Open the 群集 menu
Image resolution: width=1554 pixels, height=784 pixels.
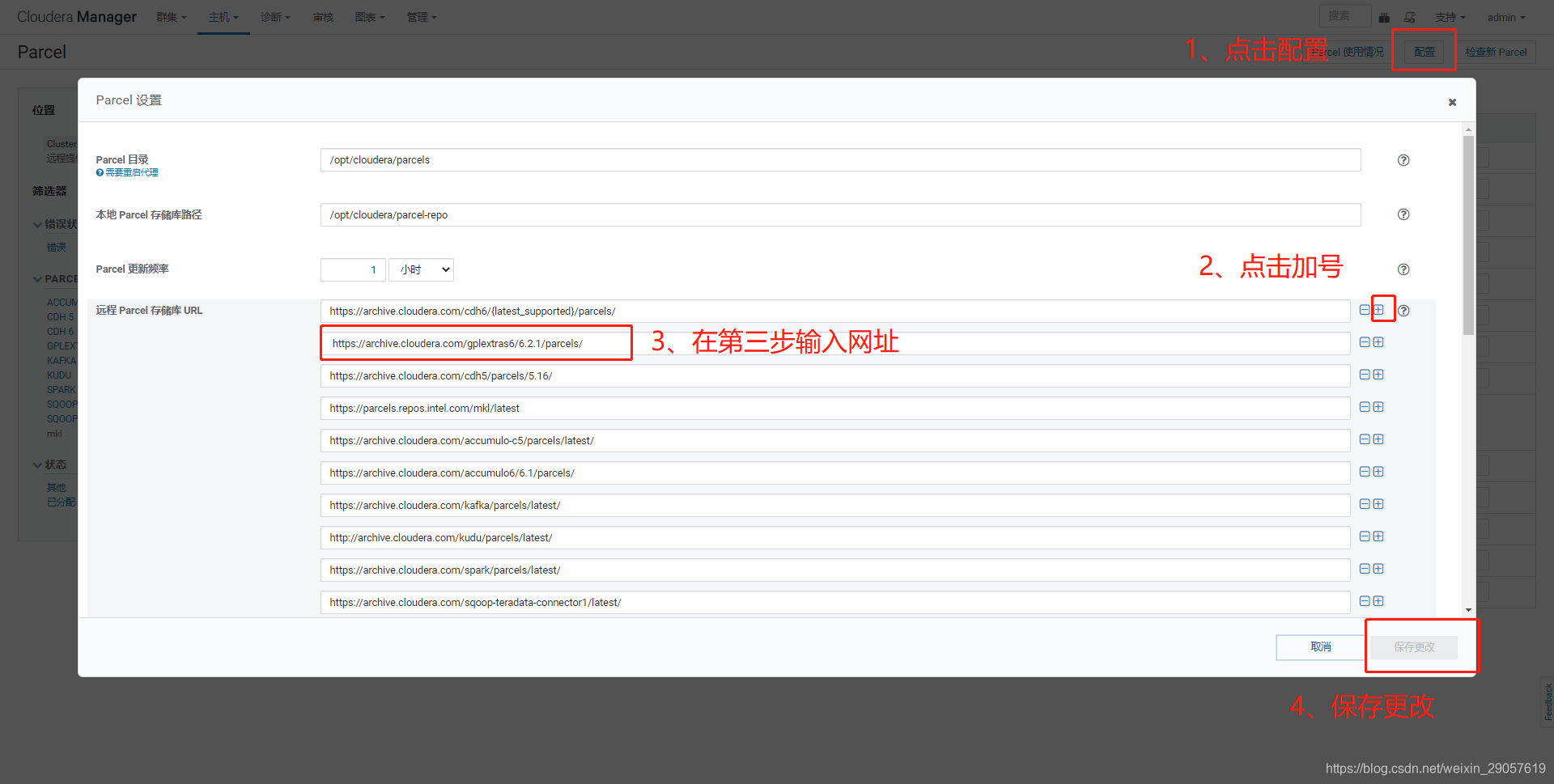pyautogui.click(x=171, y=17)
